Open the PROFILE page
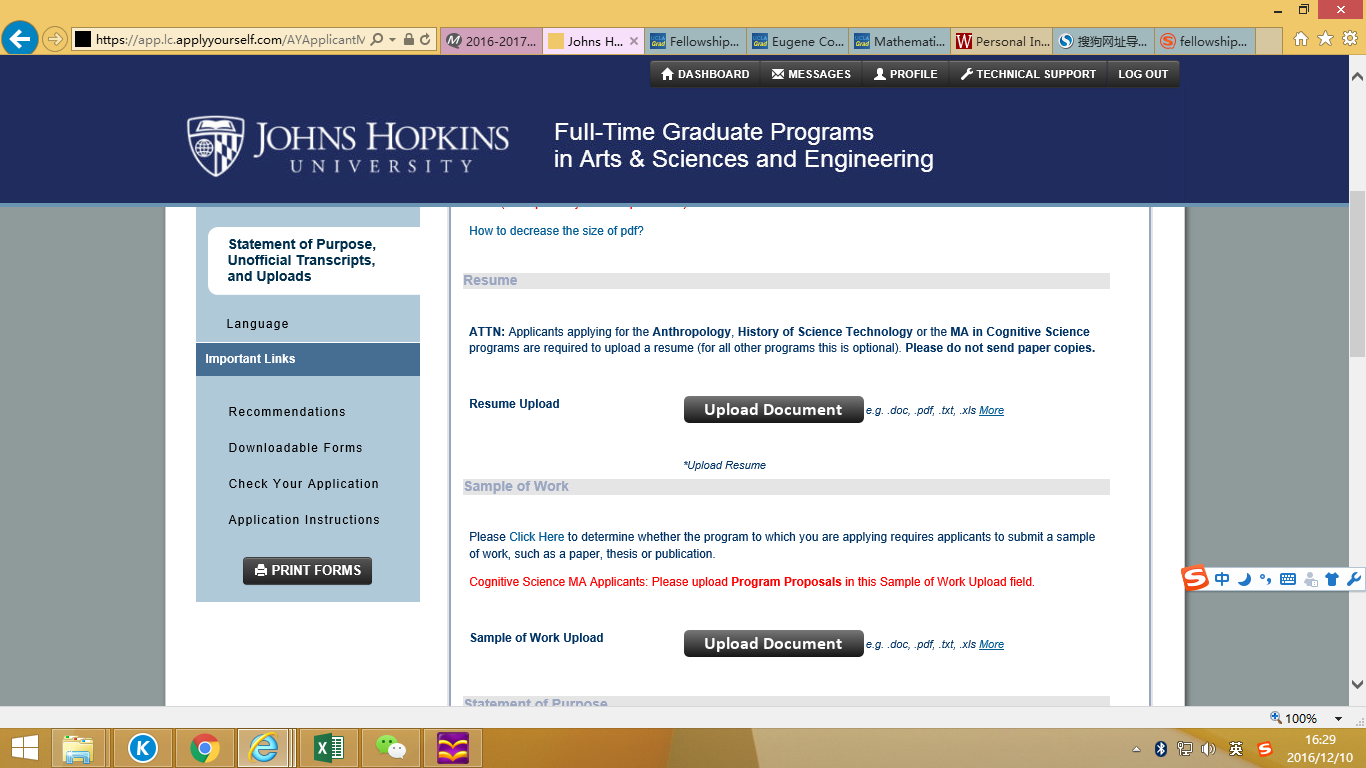 pyautogui.click(x=906, y=74)
